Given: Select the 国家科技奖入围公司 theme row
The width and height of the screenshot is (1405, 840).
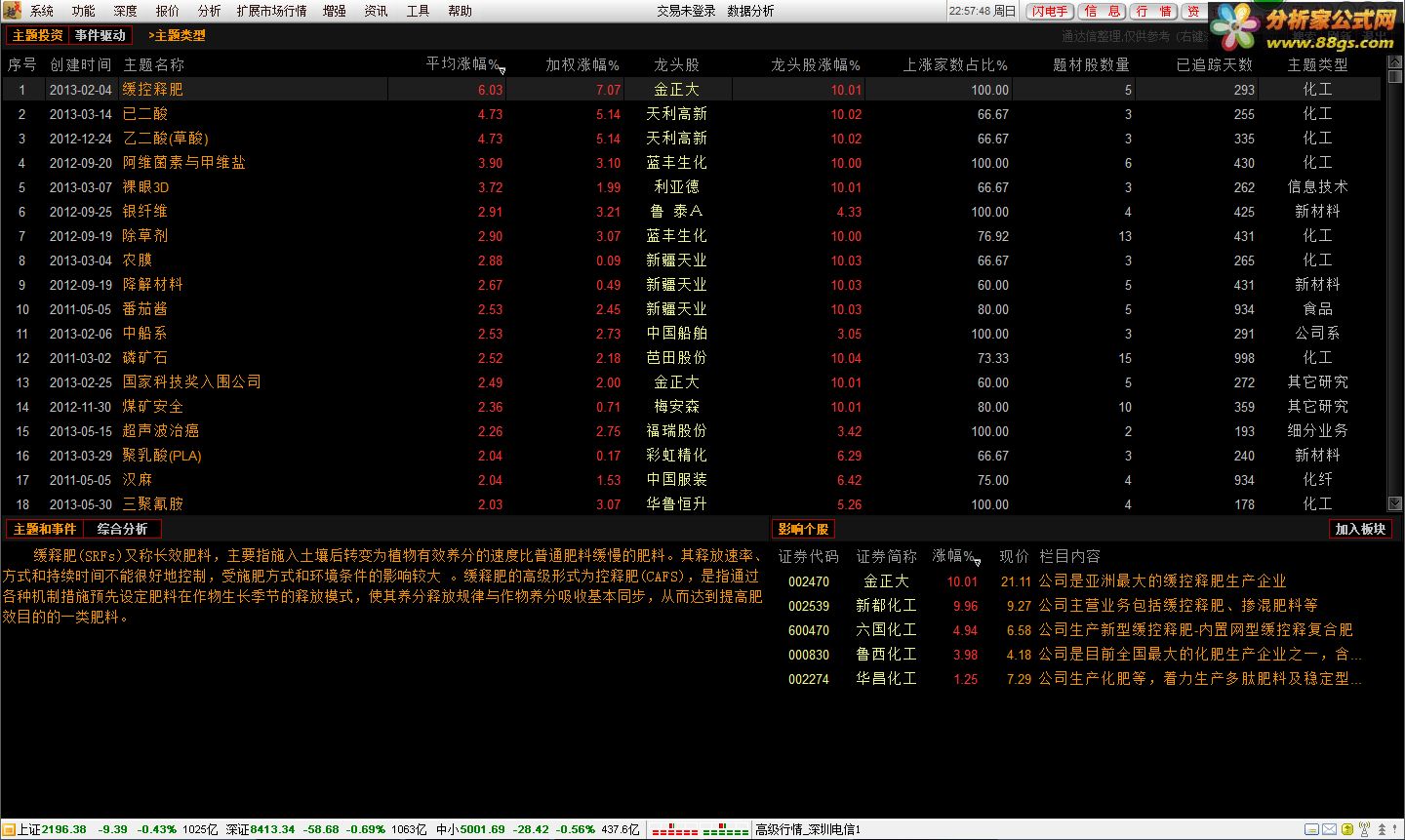Looking at the screenshot, I should [692, 382].
